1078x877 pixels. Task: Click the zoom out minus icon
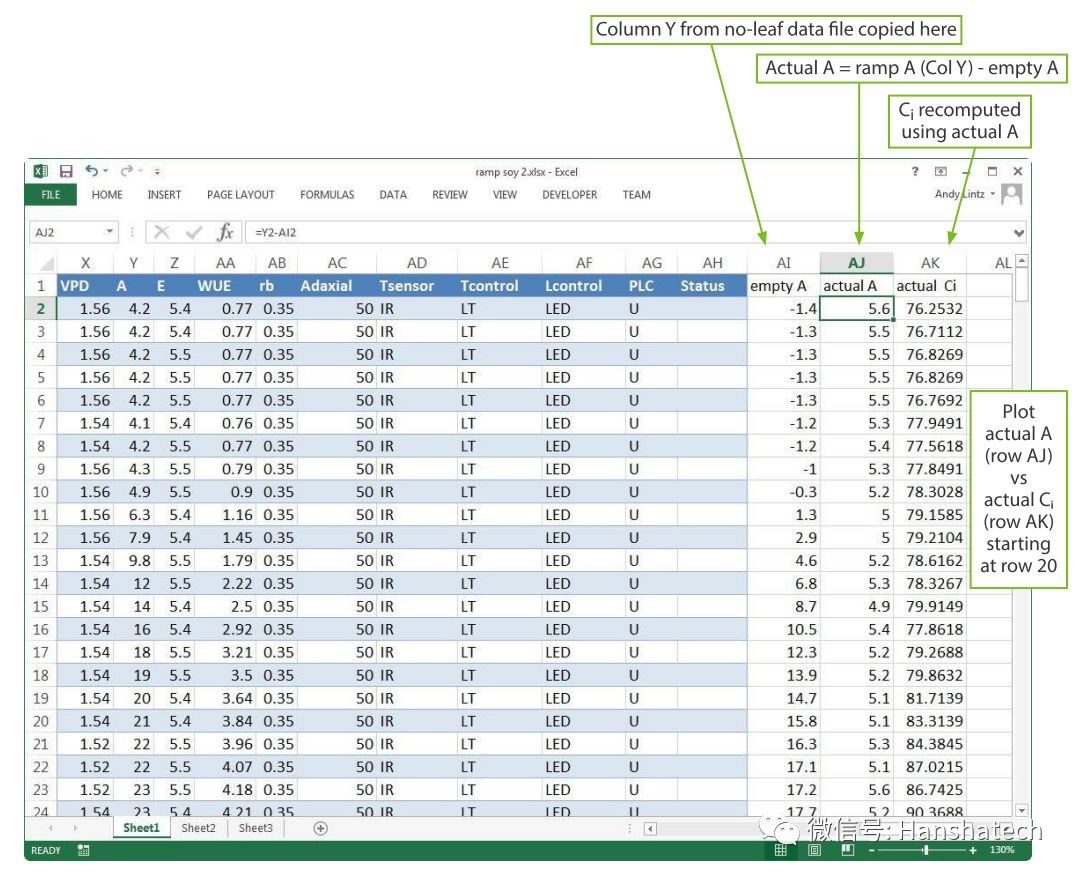(x=872, y=851)
